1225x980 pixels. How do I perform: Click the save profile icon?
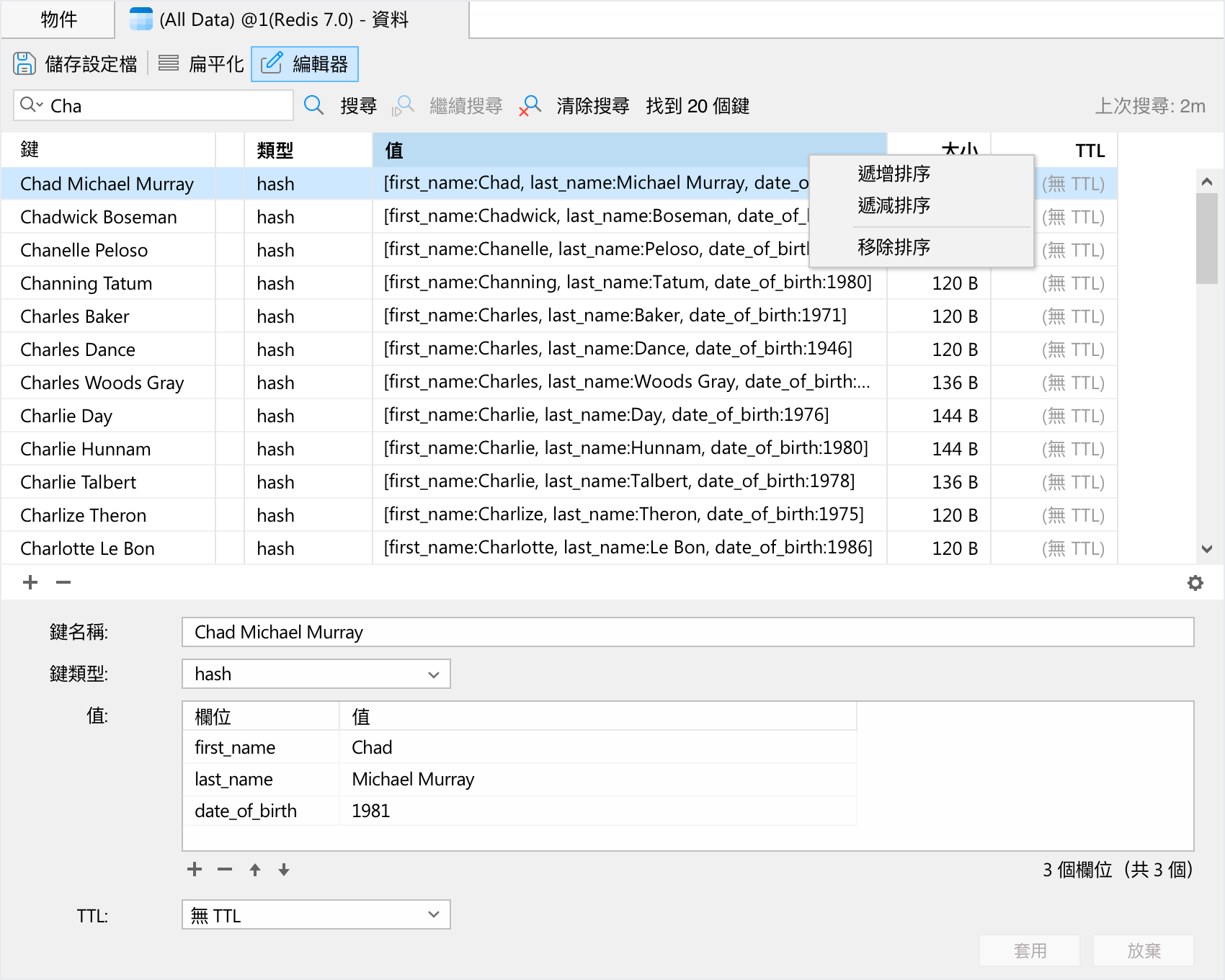point(24,63)
